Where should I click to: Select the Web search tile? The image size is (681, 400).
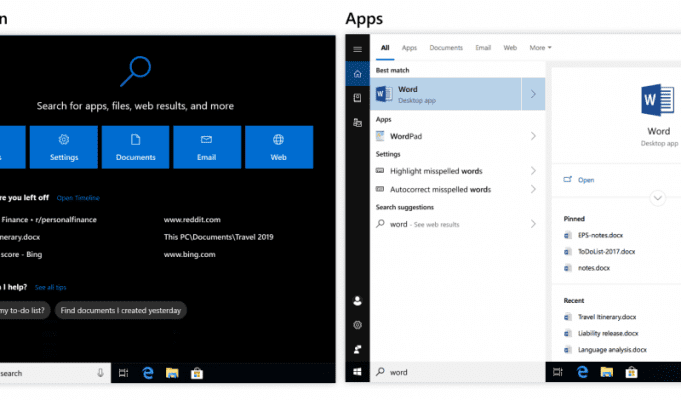pyautogui.click(x=279, y=147)
